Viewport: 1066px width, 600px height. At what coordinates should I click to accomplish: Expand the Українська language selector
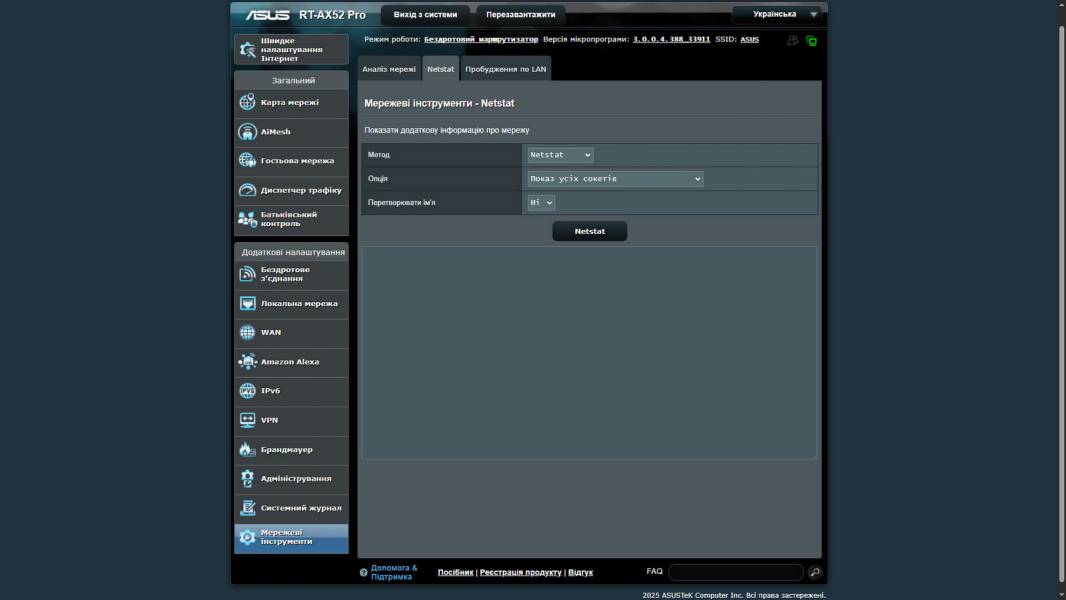pos(776,14)
